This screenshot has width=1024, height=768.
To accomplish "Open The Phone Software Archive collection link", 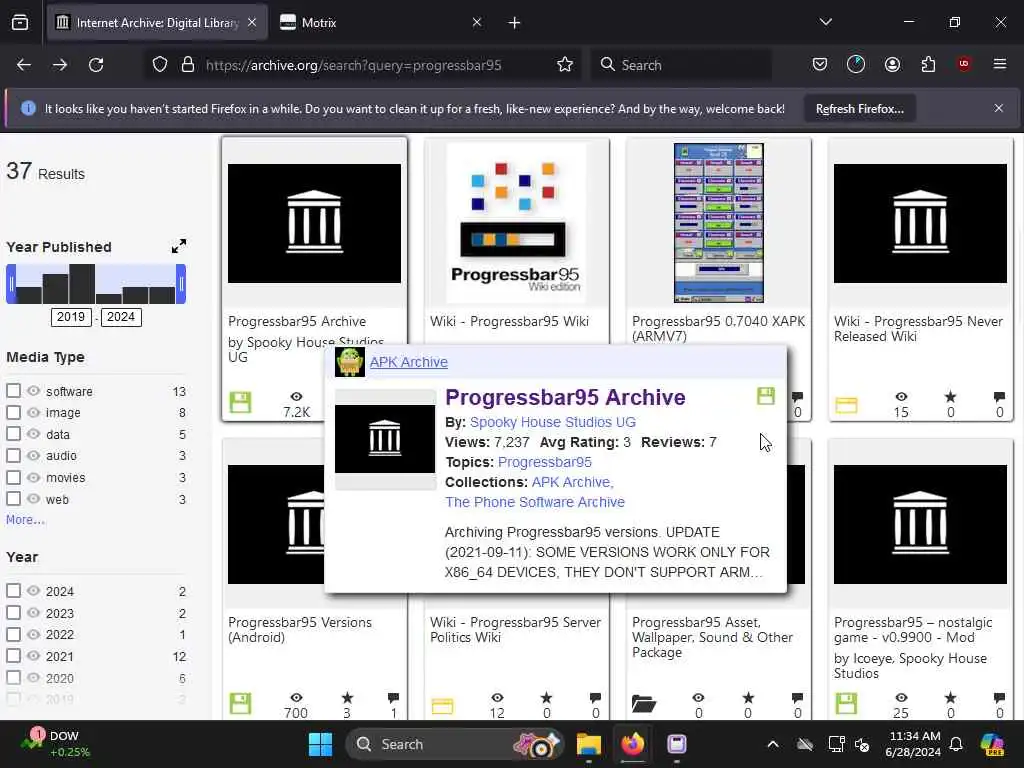I will [x=535, y=502].
